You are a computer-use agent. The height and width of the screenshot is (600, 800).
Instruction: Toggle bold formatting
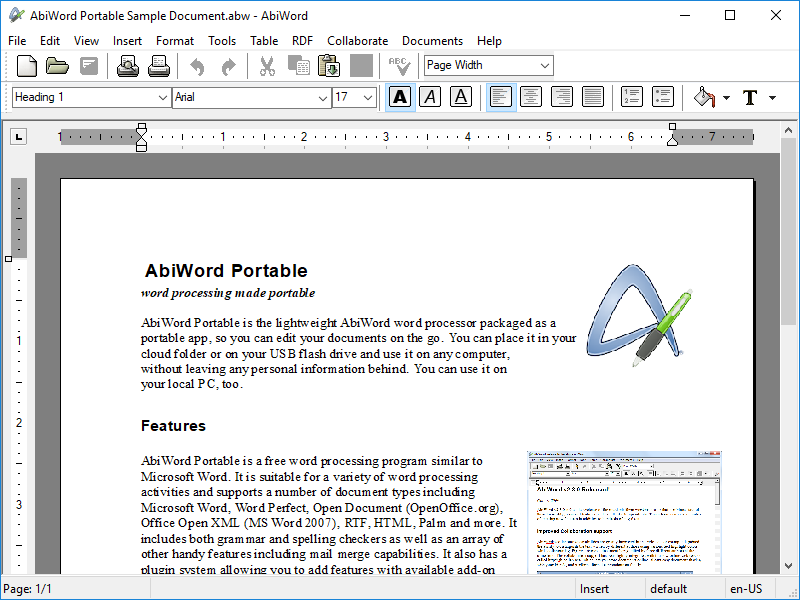point(400,97)
